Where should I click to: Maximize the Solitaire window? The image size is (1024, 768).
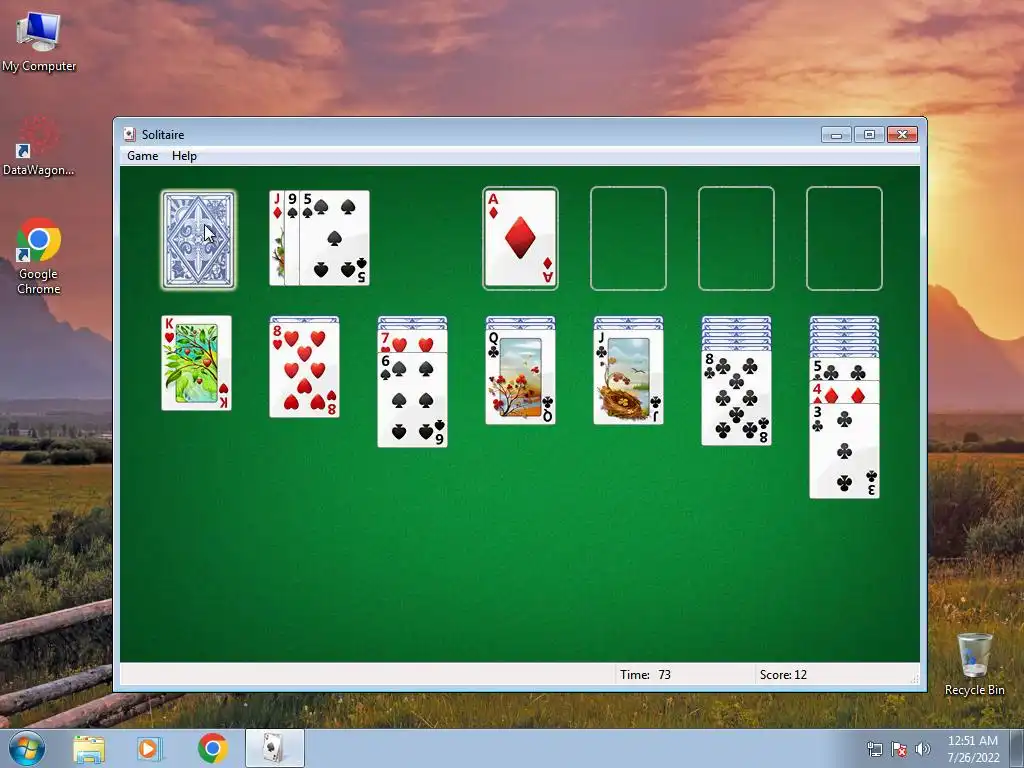point(869,135)
